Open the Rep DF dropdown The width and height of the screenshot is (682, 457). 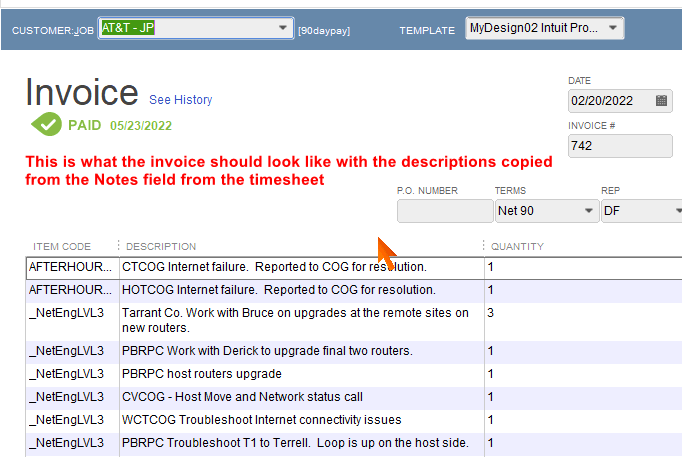(678, 211)
